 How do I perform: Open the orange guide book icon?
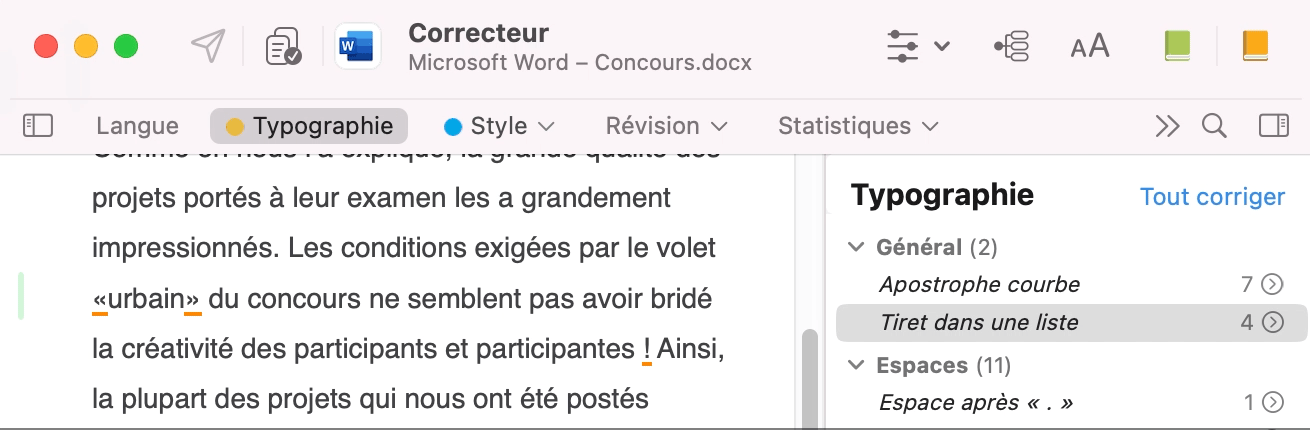(x=1254, y=47)
